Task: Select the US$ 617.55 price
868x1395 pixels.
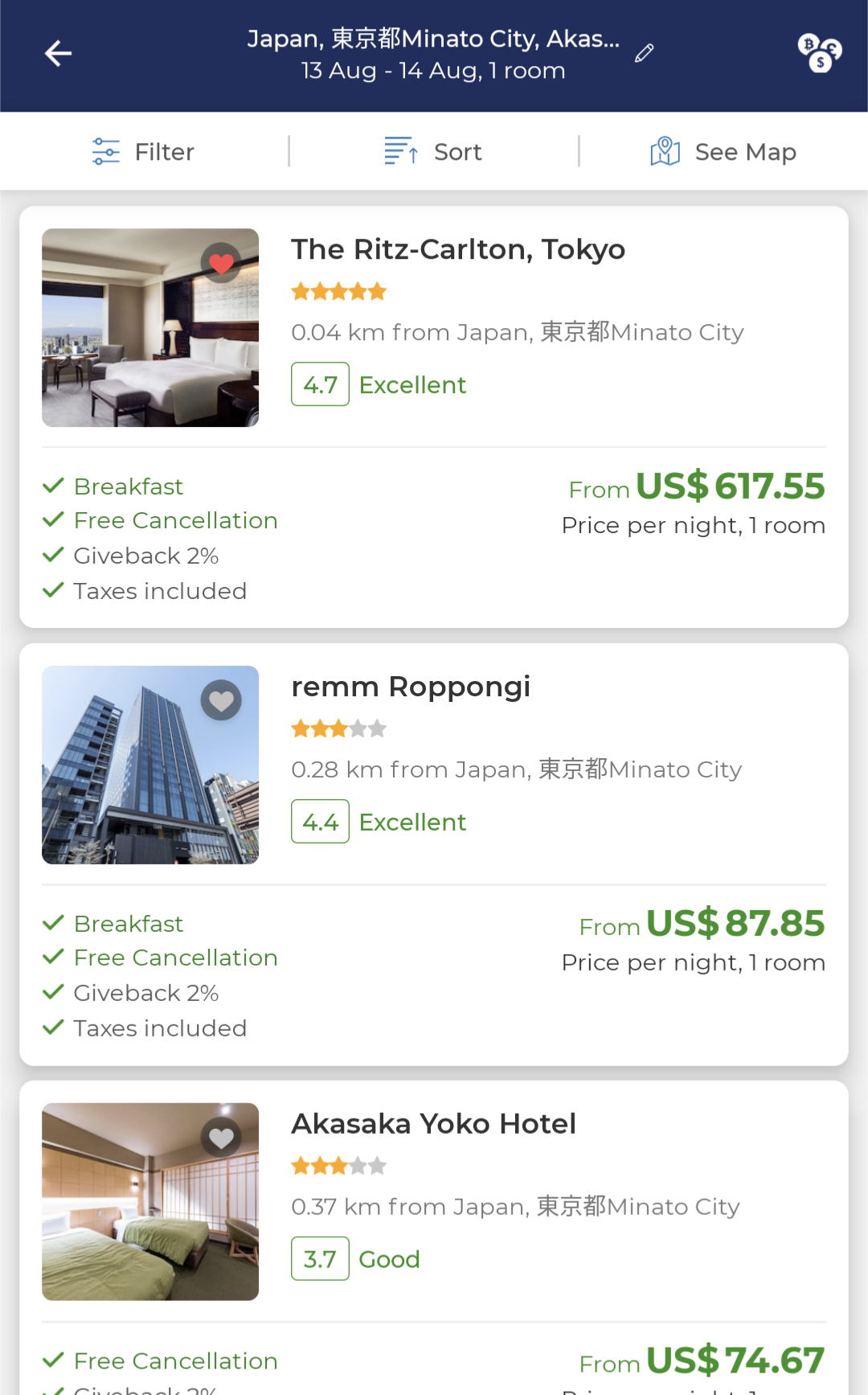Action: (x=730, y=486)
